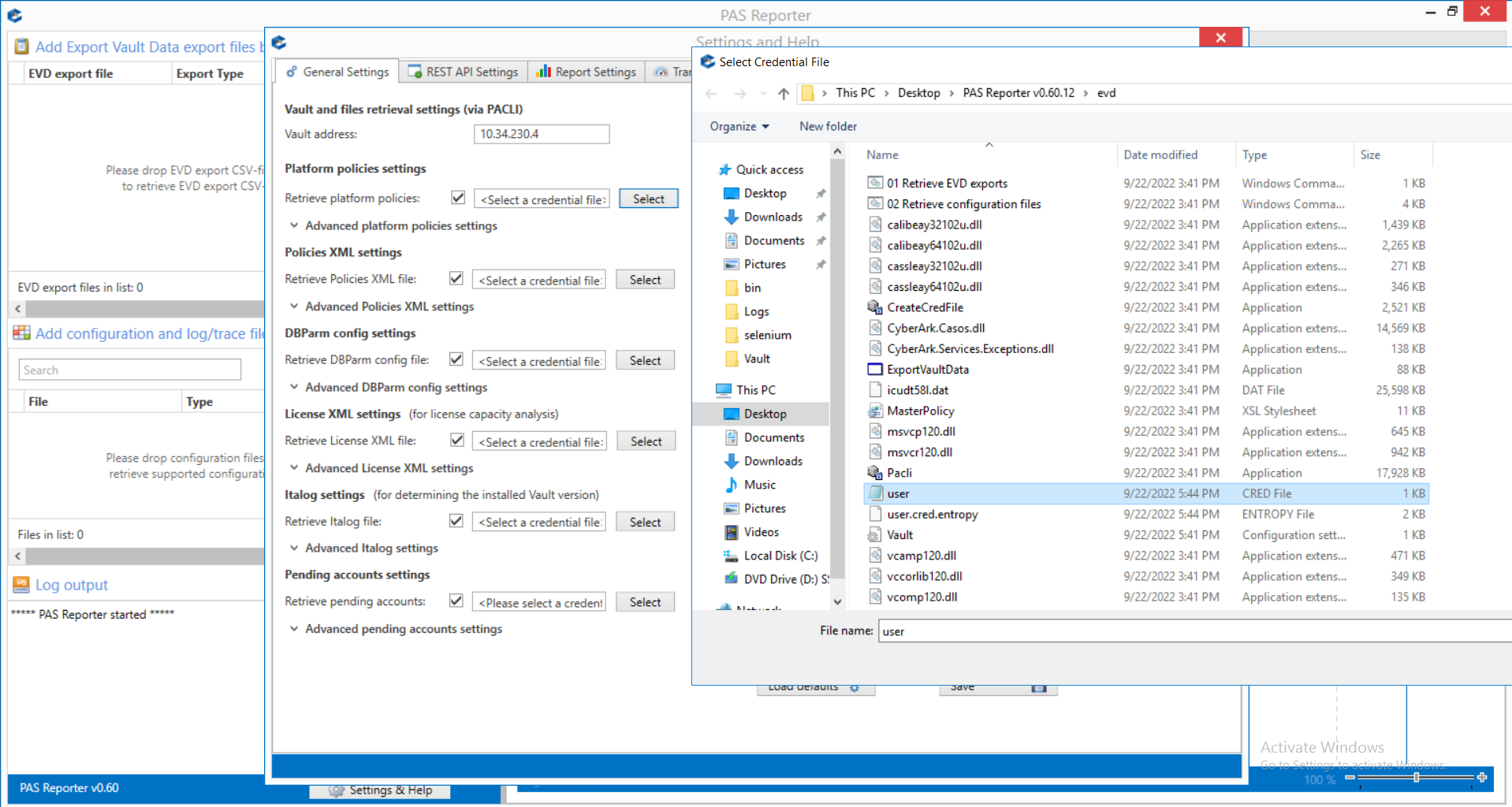Image resolution: width=1512 pixels, height=807 pixels.
Task: Click Select button for pending accounts
Action: click(645, 602)
